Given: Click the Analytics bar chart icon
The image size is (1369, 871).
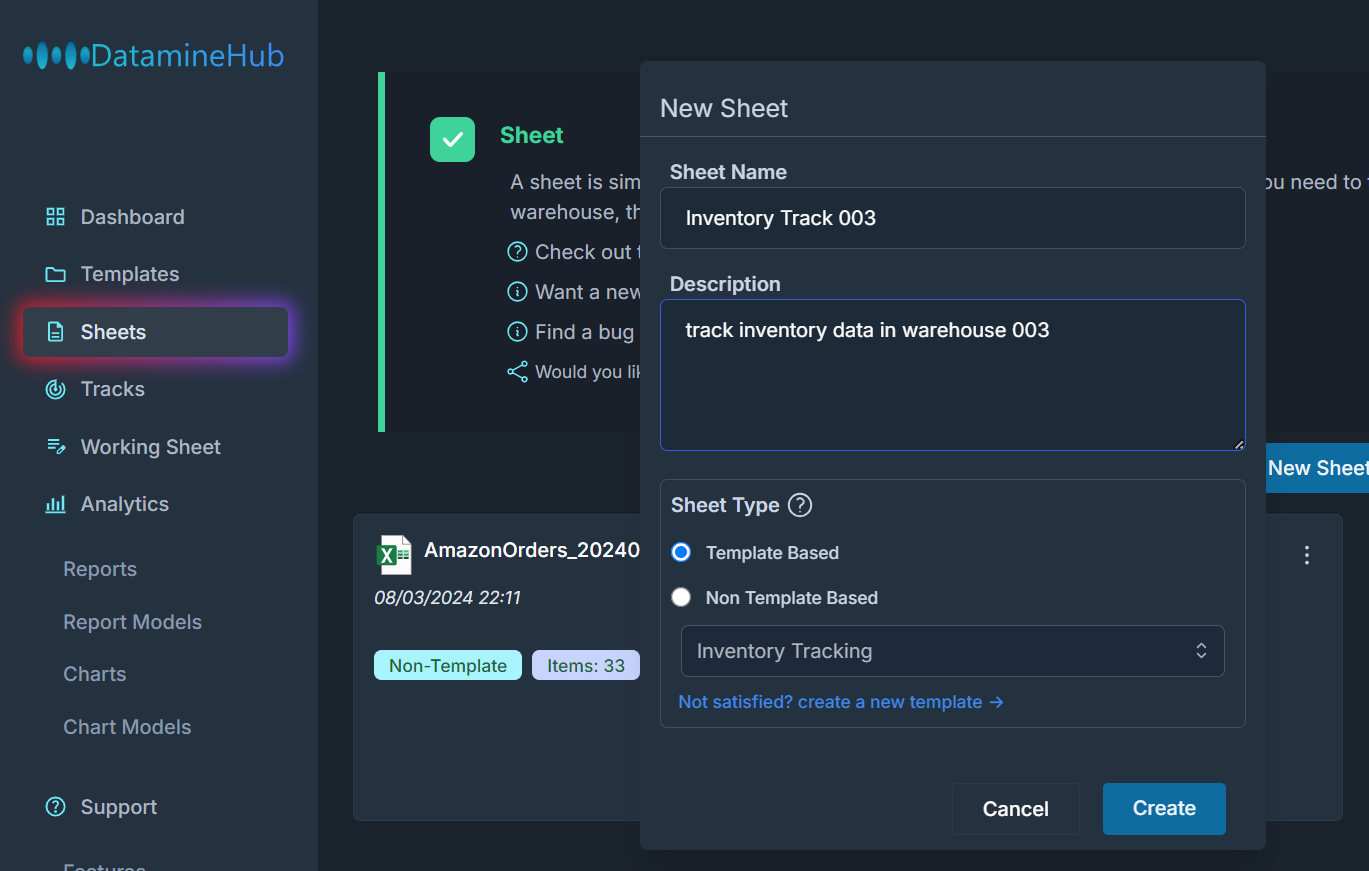Looking at the screenshot, I should tap(56, 504).
